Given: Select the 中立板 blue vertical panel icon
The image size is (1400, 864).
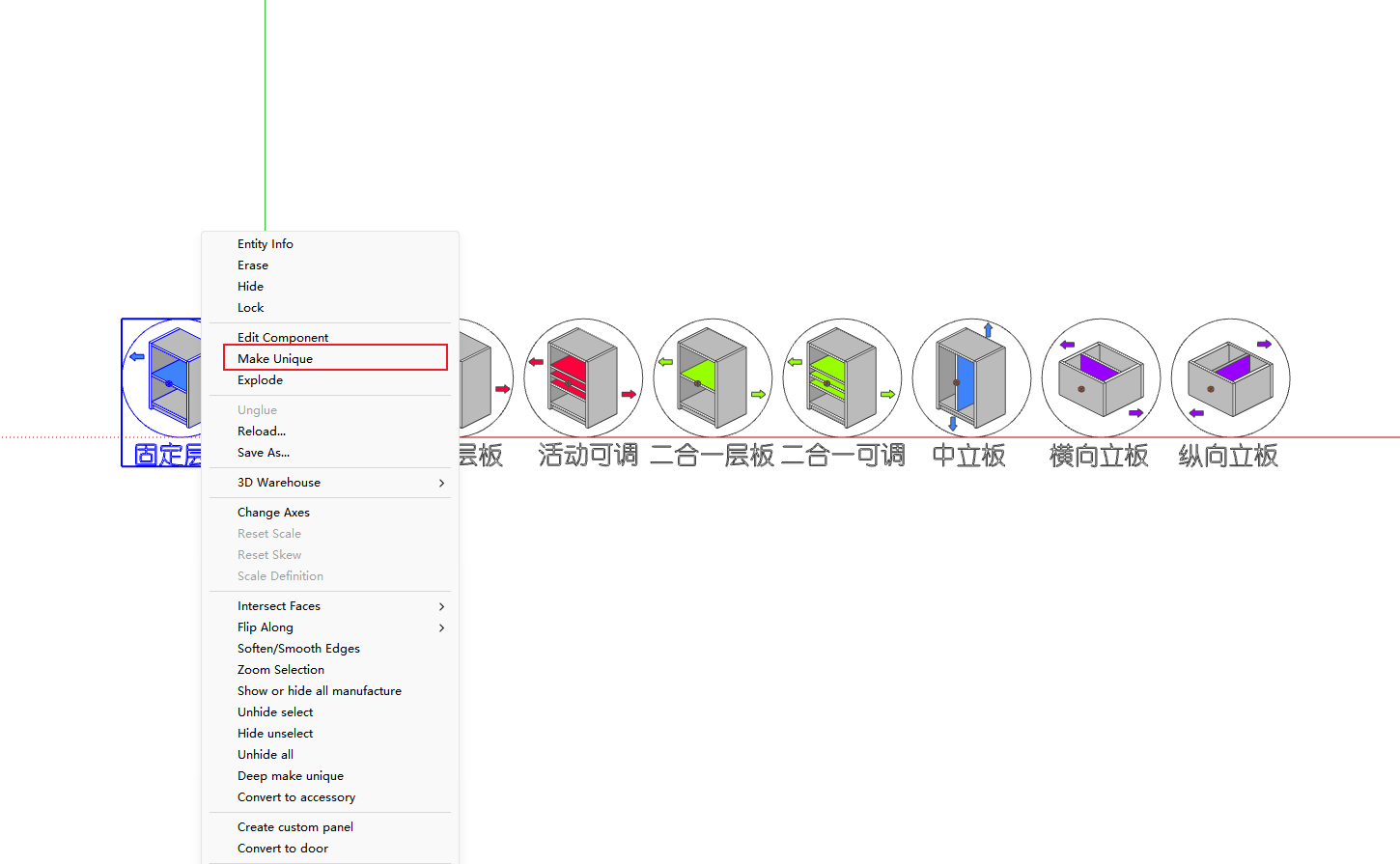Looking at the screenshot, I should point(971,377).
